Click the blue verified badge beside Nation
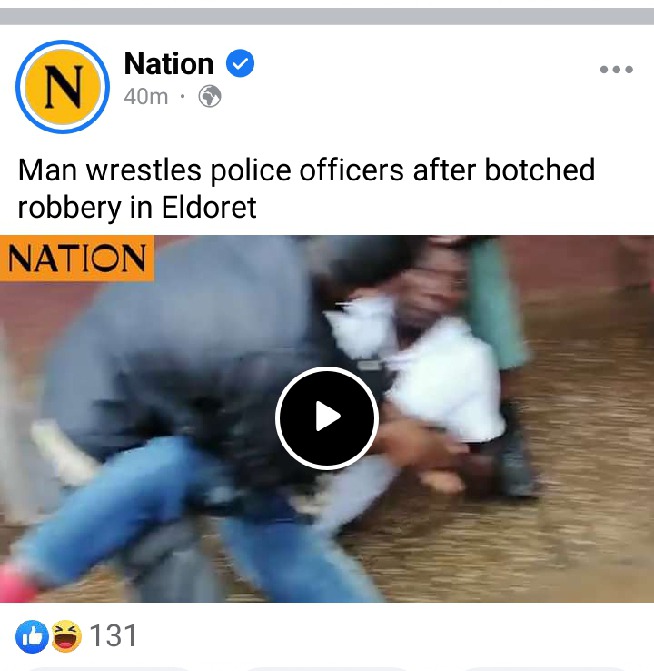Screen dimensions: 654x671 point(240,63)
